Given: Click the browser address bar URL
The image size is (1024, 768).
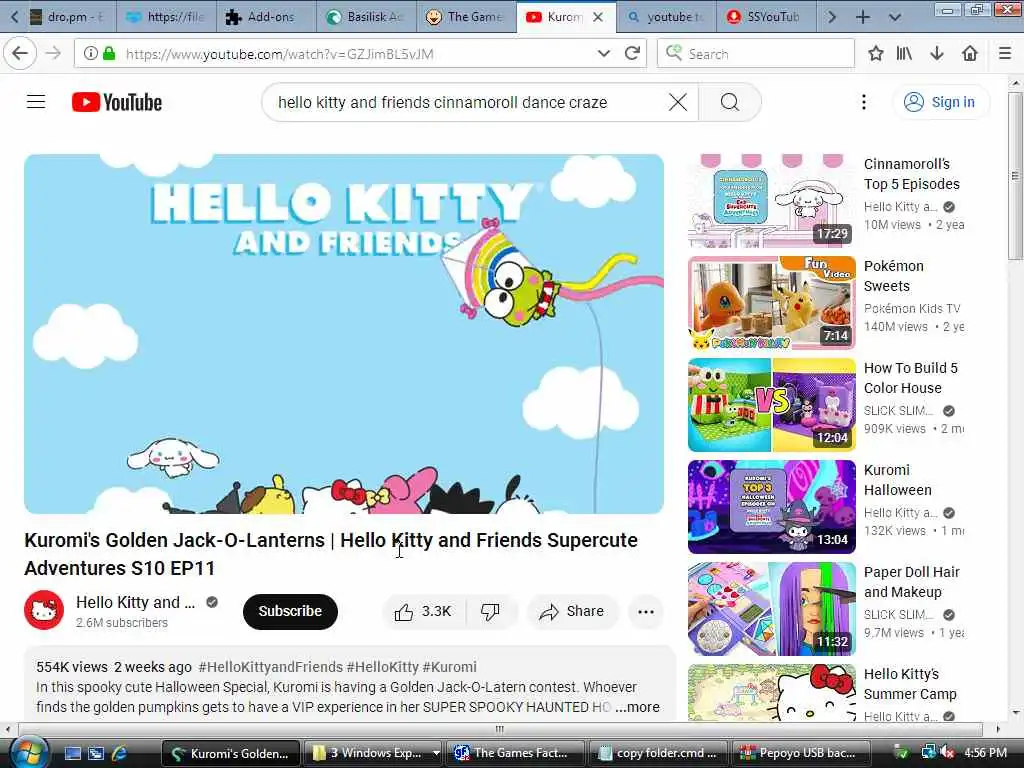Looking at the screenshot, I should (x=279, y=54).
